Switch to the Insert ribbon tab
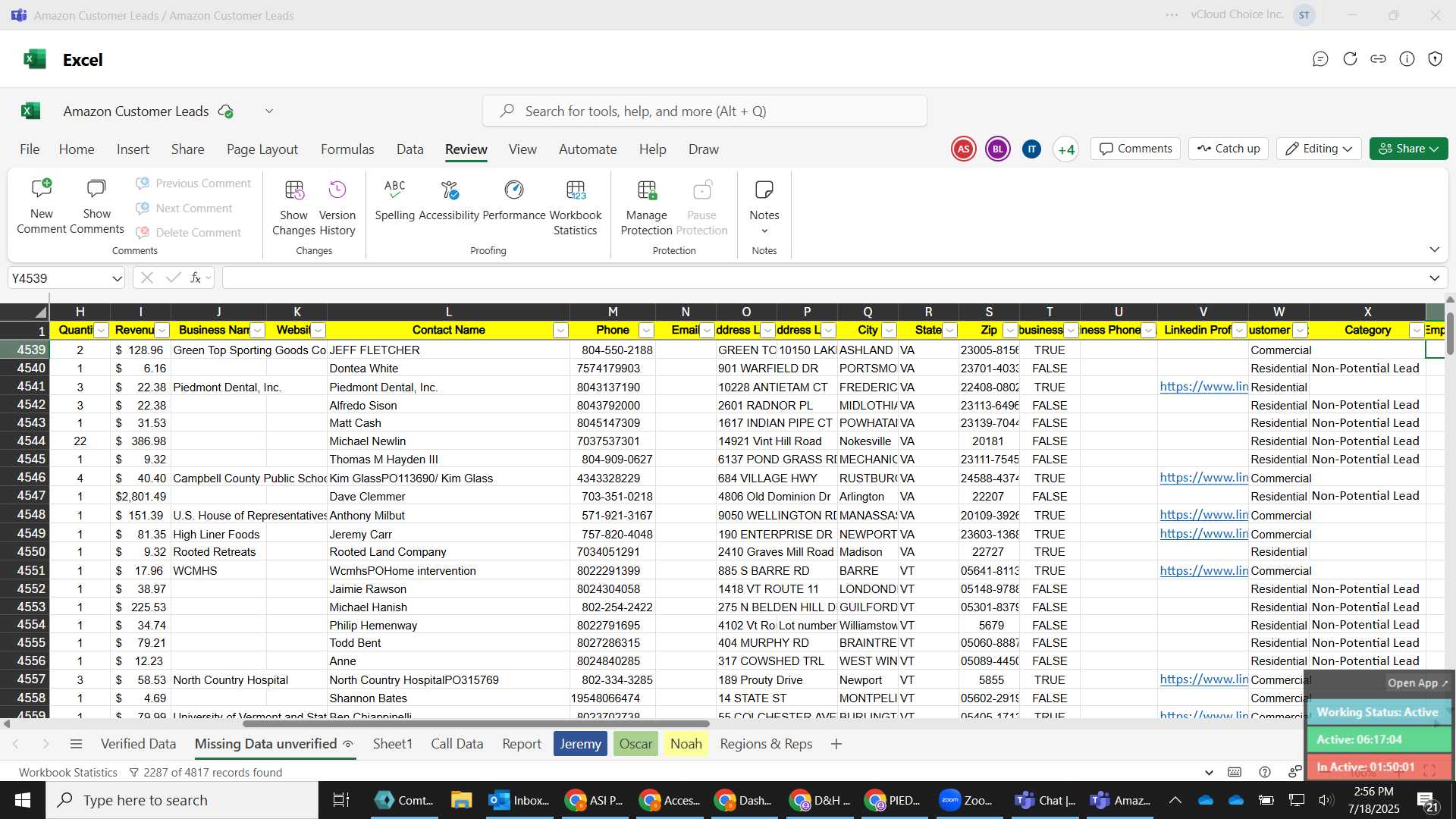Screen dimensions: 1456x819 pos(133,149)
